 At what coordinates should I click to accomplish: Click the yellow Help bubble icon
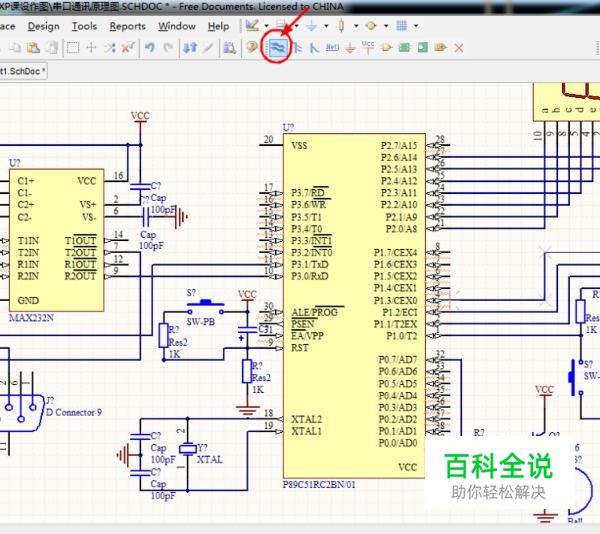[251, 47]
